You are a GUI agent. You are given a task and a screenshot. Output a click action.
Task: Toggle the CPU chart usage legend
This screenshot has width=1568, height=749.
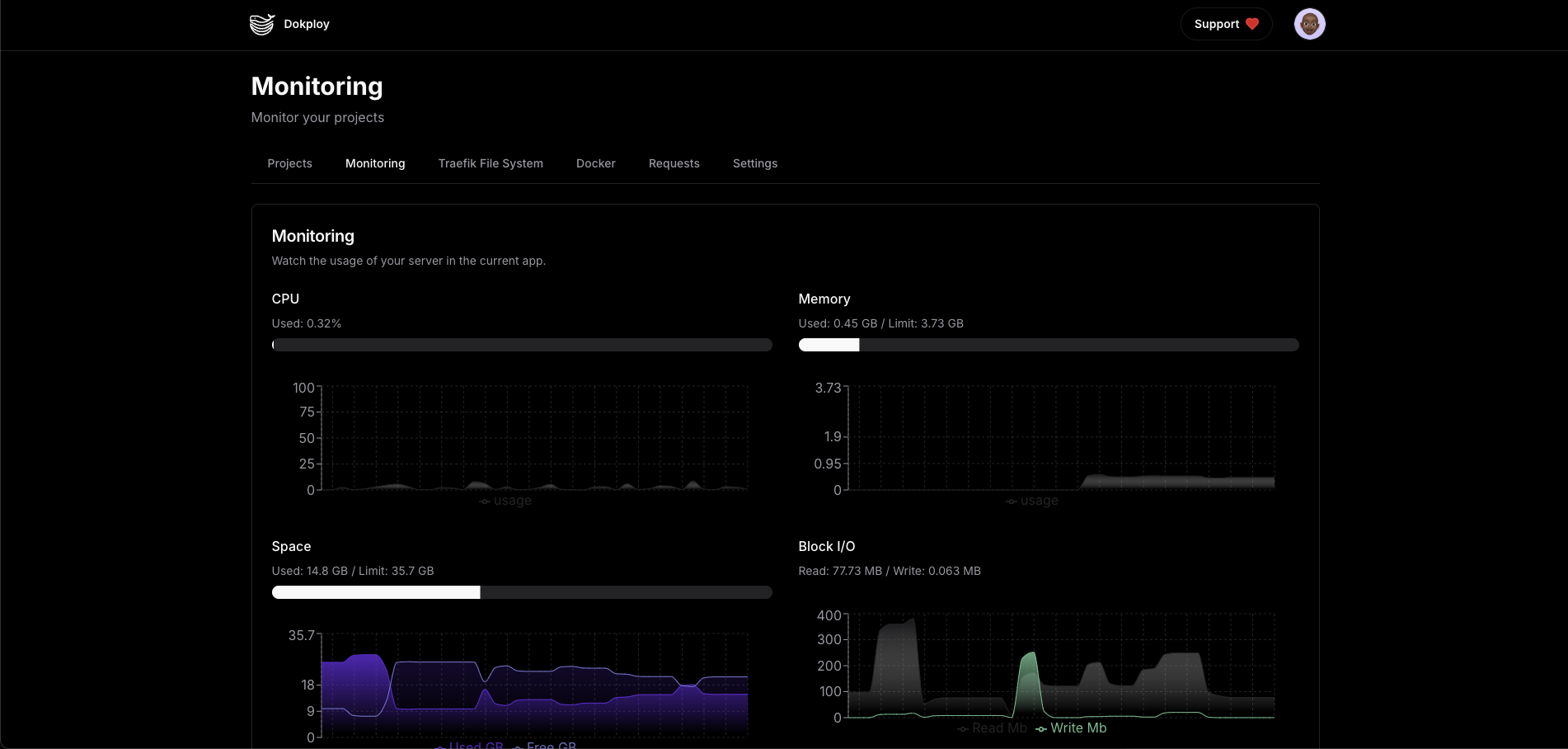[505, 501]
